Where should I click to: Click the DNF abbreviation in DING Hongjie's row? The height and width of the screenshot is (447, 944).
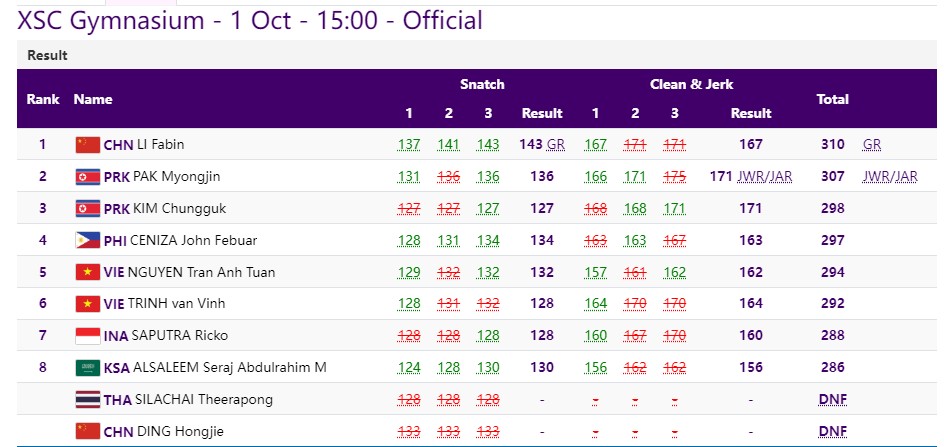[833, 431]
